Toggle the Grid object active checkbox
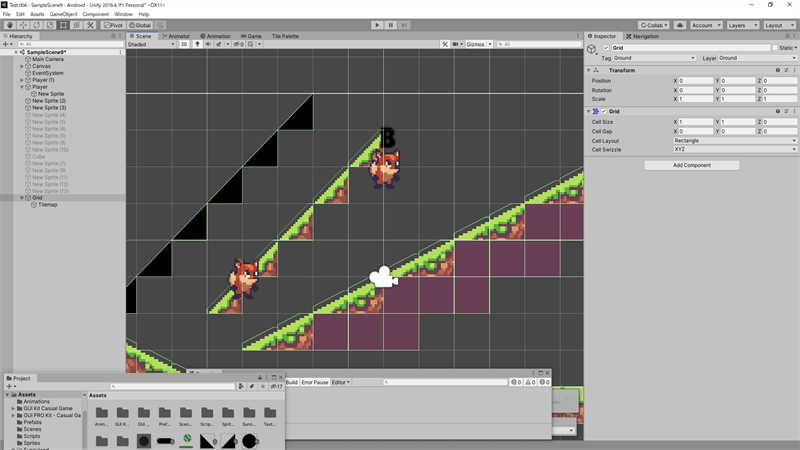This screenshot has height=450, width=800. (606, 48)
